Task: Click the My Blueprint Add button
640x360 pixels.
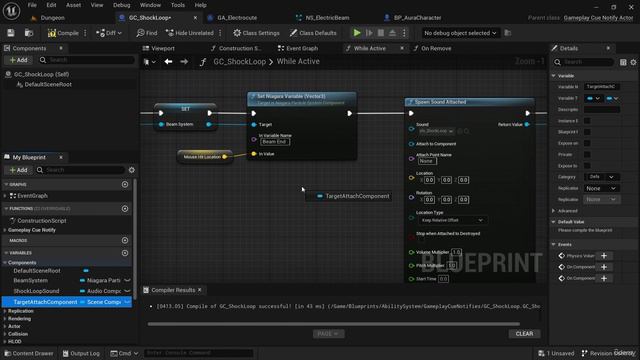Action: [x=18, y=170]
